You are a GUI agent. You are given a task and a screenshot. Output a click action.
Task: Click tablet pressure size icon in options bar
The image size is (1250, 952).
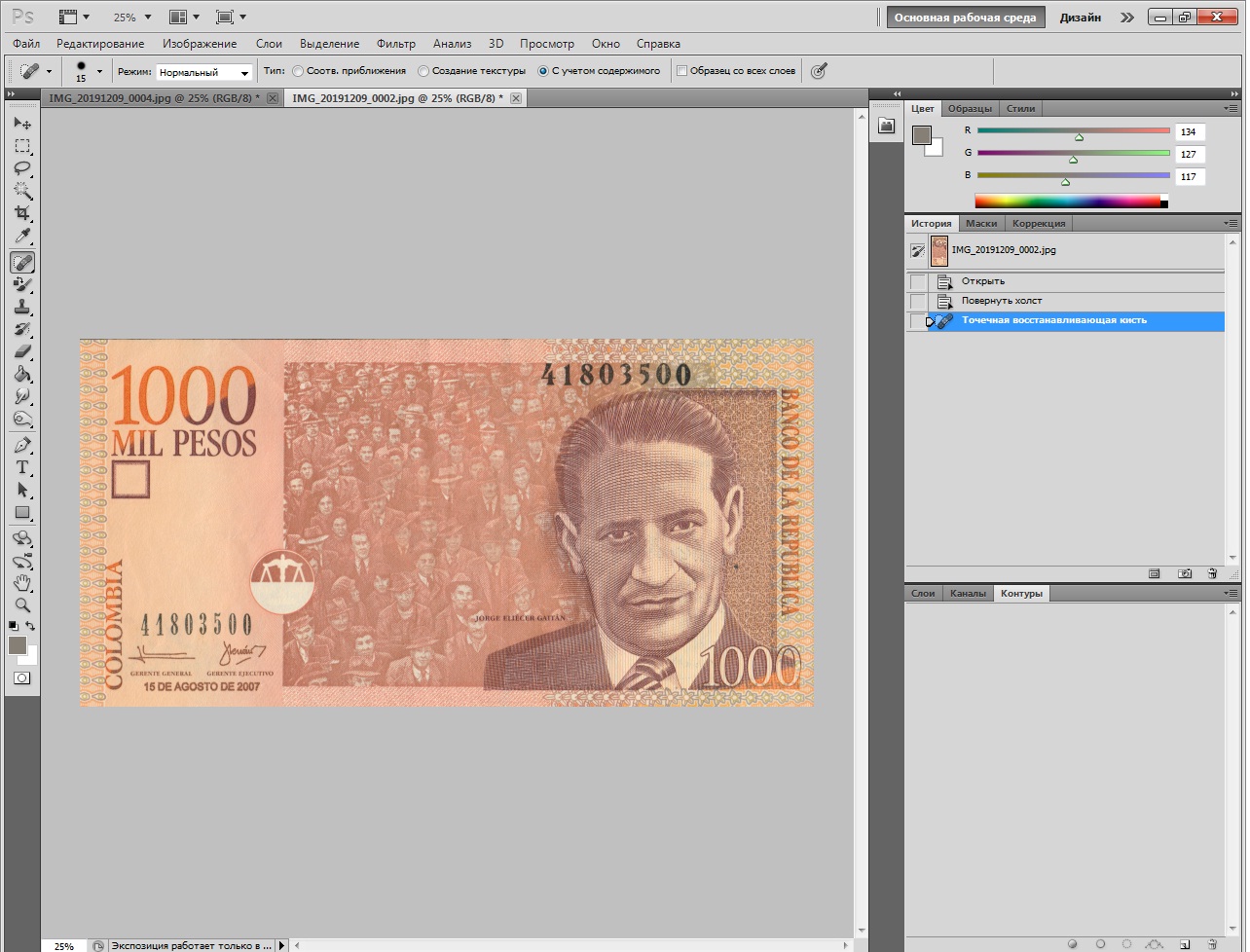[819, 71]
